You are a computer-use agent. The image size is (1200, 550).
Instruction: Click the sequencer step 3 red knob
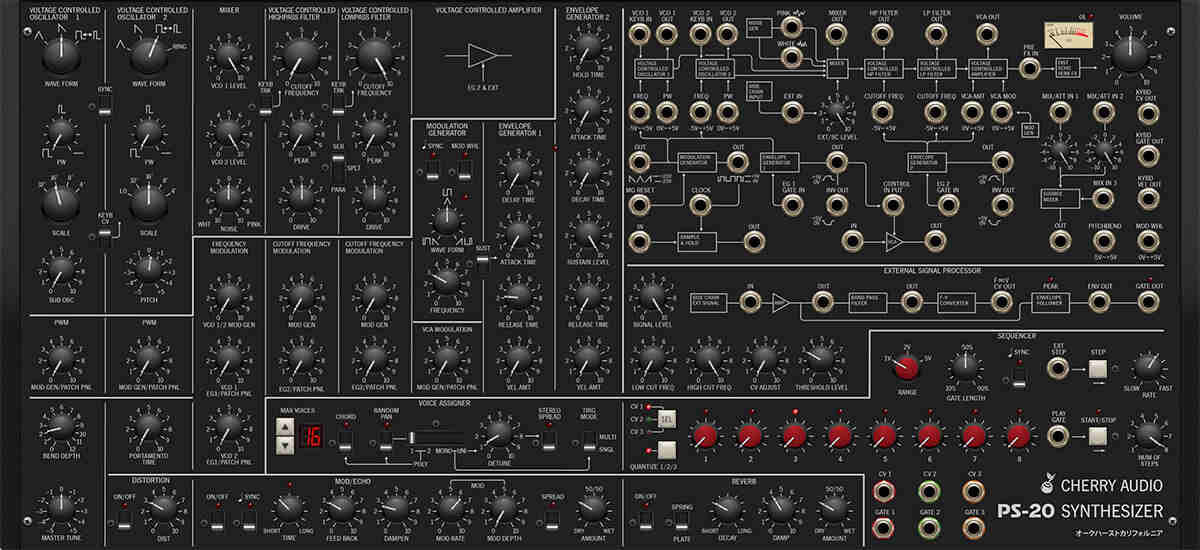[x=794, y=435]
